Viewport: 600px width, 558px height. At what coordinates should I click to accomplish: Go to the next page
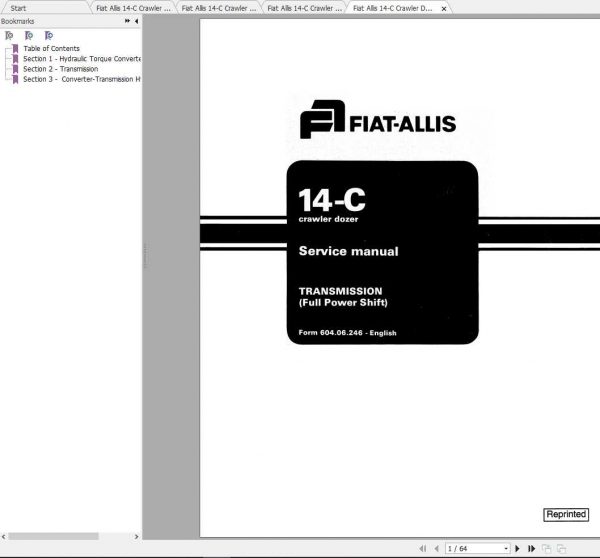click(517, 548)
